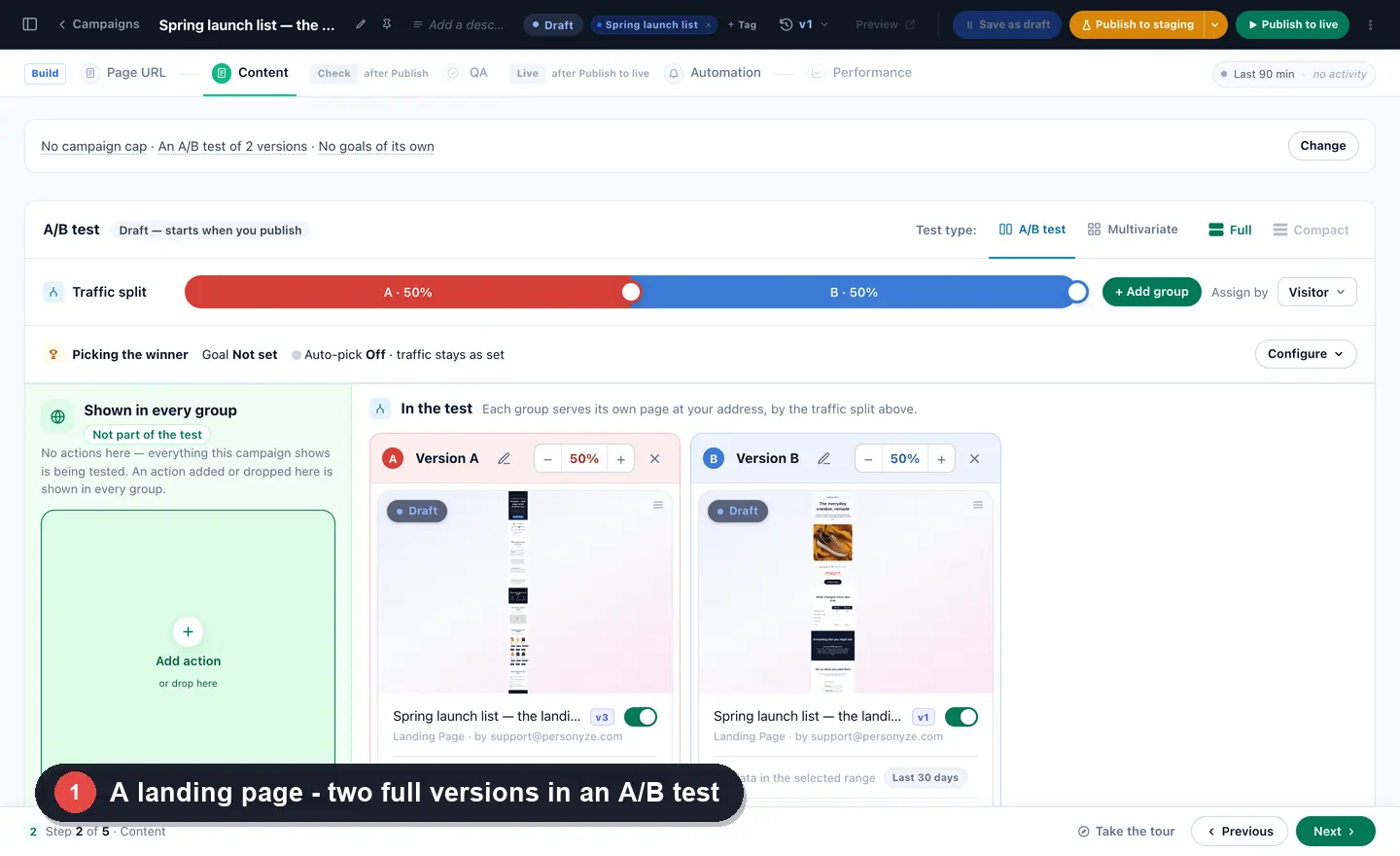Increase Version A traffic percentage
The height and width of the screenshot is (856, 1400).
(621, 459)
